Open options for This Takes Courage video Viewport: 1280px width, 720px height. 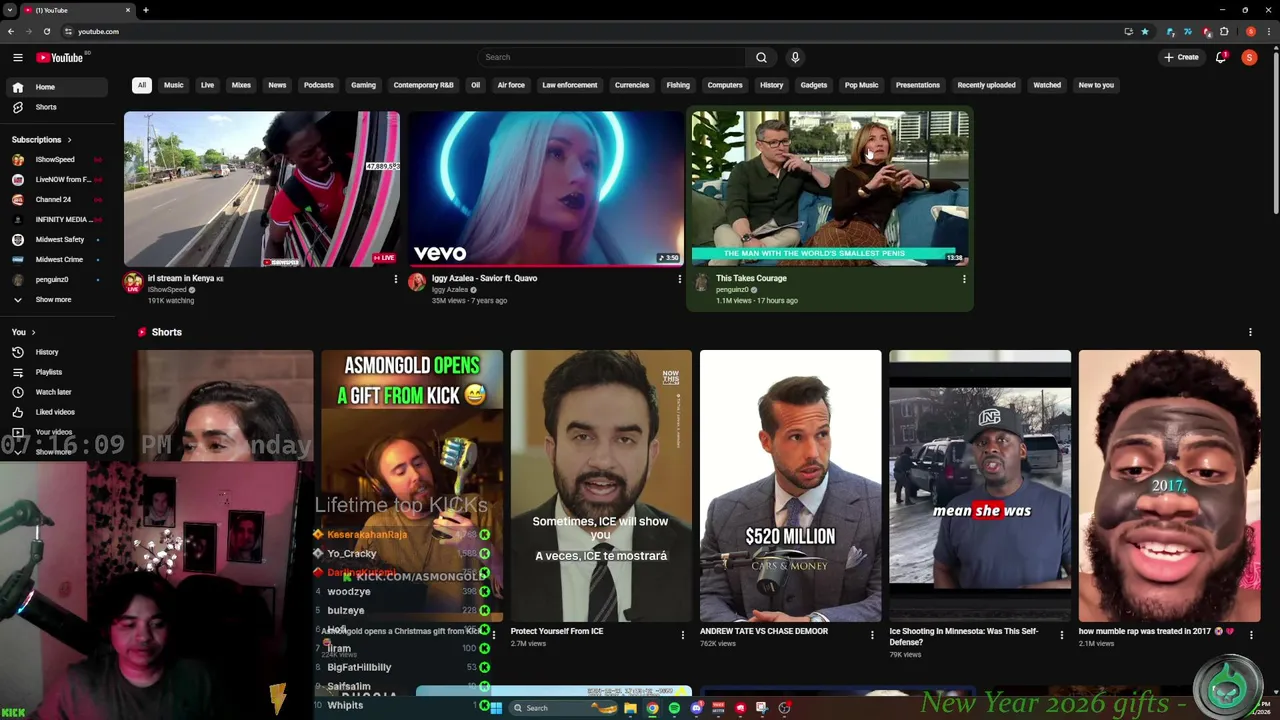click(964, 279)
